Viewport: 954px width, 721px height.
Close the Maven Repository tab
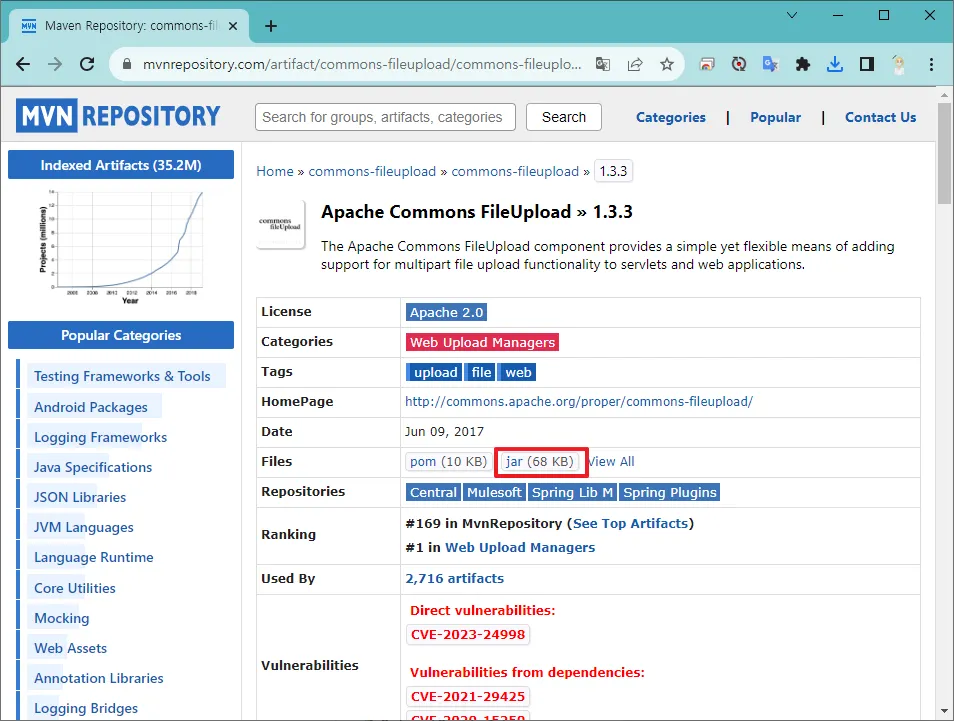coord(232,26)
